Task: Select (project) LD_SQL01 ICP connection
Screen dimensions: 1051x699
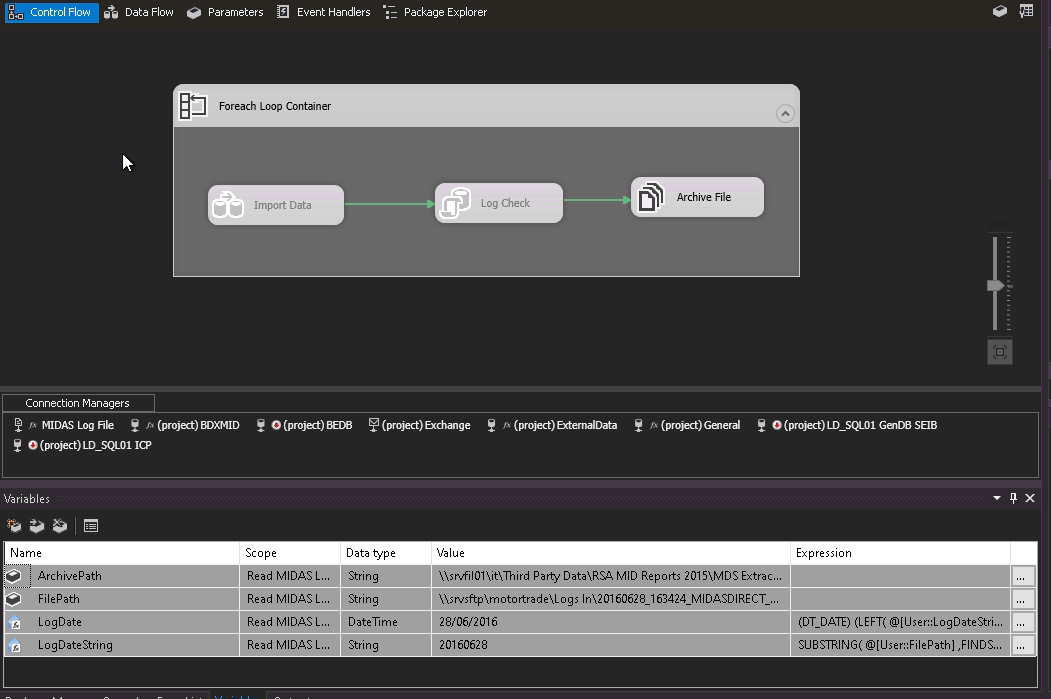Action: (x=82, y=445)
